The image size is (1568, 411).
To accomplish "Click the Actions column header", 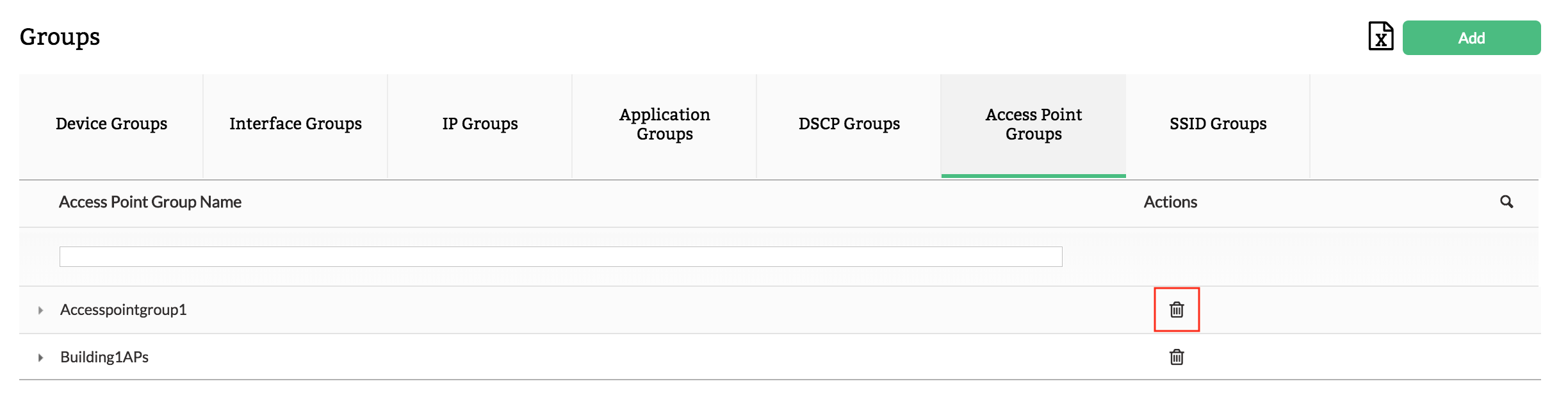I will (x=1170, y=202).
